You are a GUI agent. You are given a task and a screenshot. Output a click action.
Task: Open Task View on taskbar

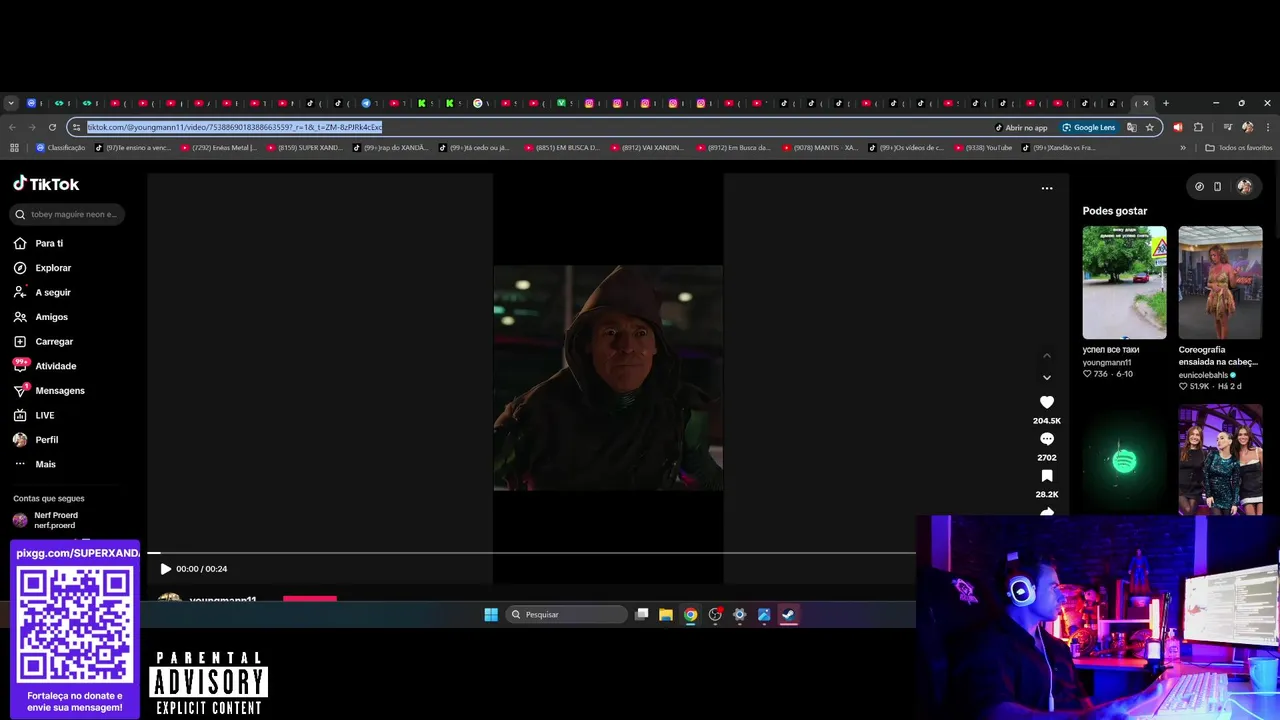click(642, 614)
